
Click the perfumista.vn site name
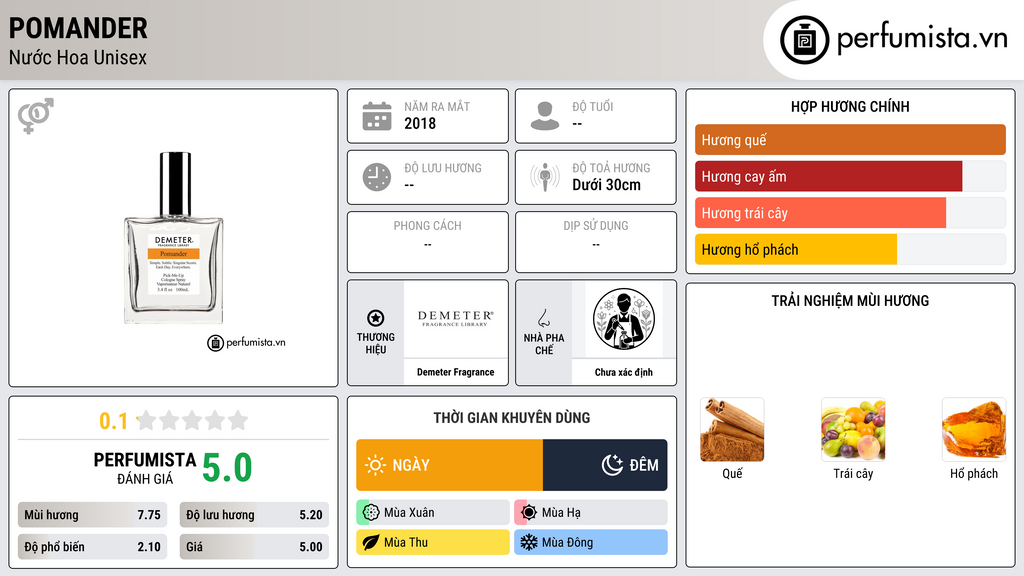point(922,38)
